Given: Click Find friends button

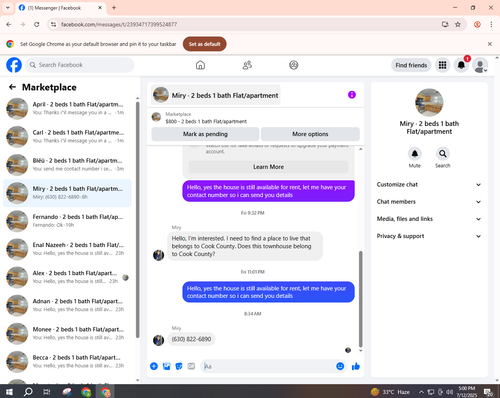Looking at the screenshot, I should 411,65.
